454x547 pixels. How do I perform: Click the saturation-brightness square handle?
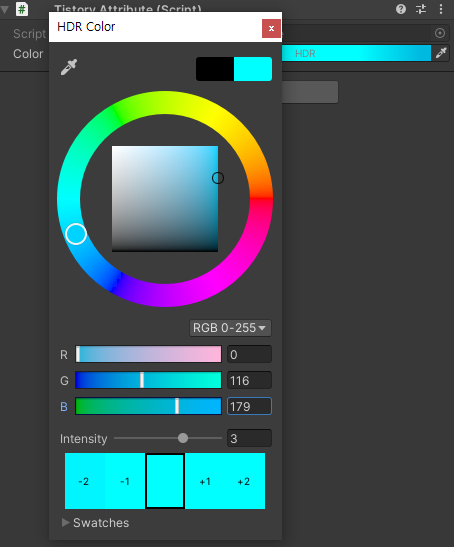click(x=218, y=178)
